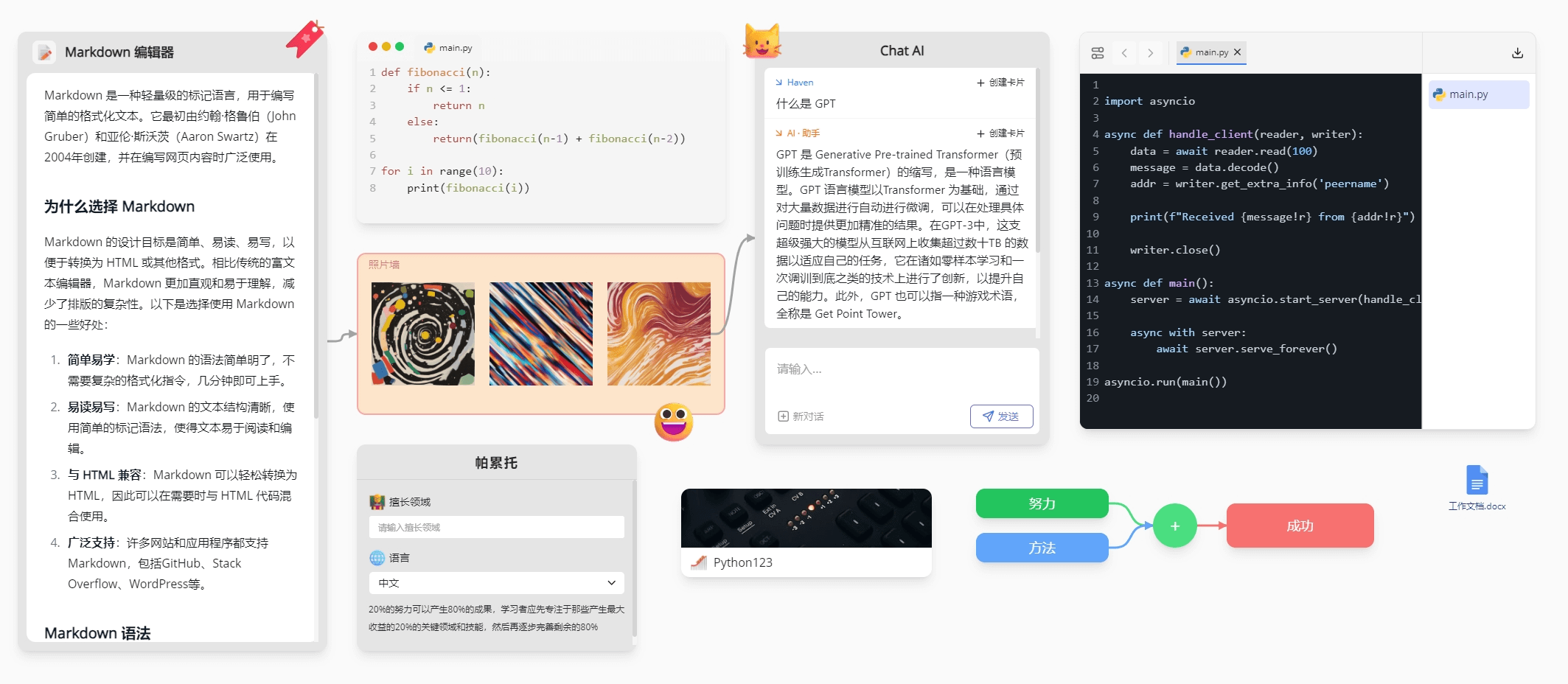Click the forward chevron in the code editor toolbar
Screen dimensions: 1568x684
[x=1150, y=52]
